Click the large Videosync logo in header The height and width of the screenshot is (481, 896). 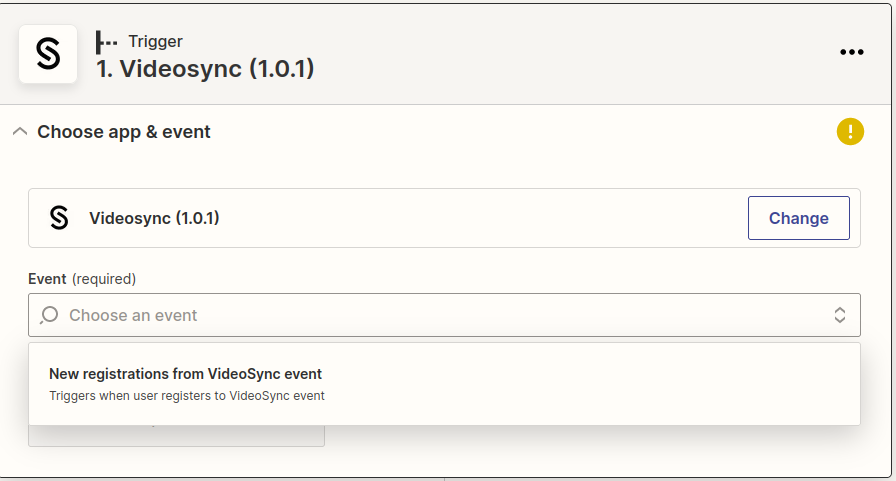(x=48, y=54)
